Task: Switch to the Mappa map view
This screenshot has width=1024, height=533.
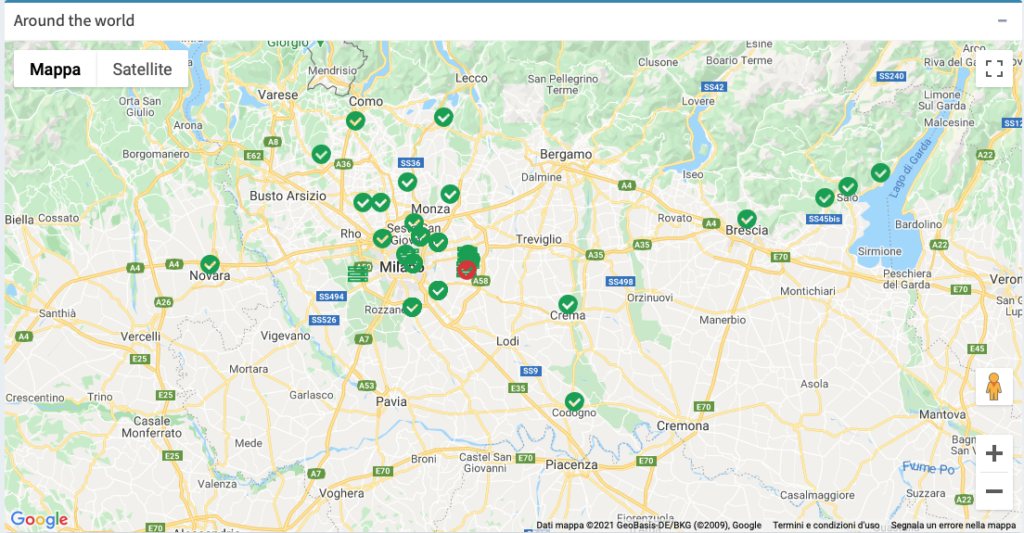Action: tap(55, 69)
